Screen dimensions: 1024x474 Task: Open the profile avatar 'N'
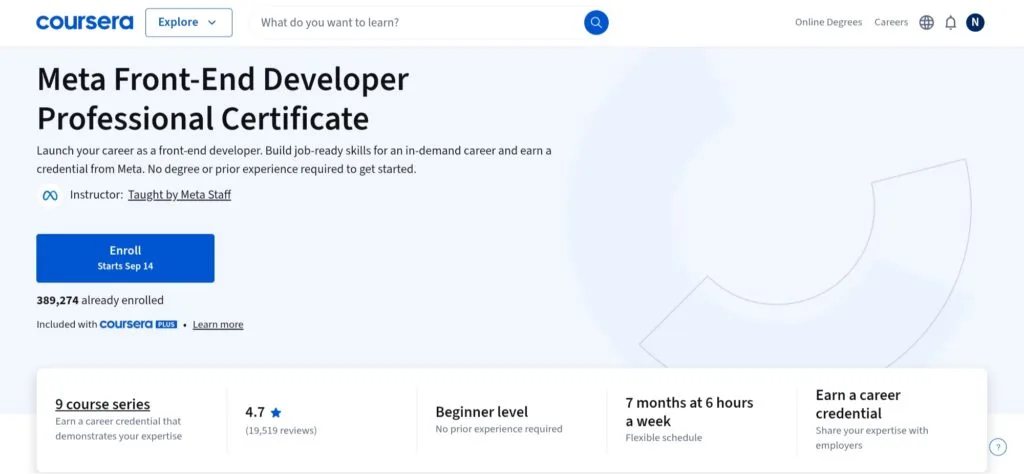975,22
